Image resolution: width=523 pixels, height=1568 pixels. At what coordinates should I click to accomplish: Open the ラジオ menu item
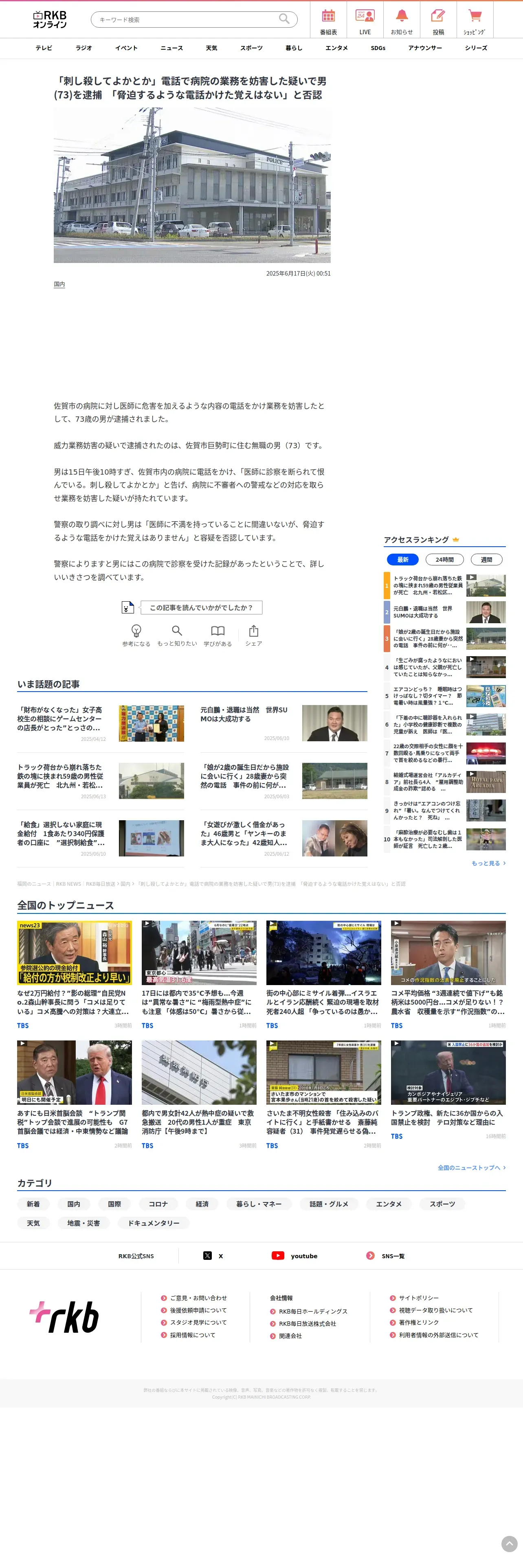click(x=84, y=48)
